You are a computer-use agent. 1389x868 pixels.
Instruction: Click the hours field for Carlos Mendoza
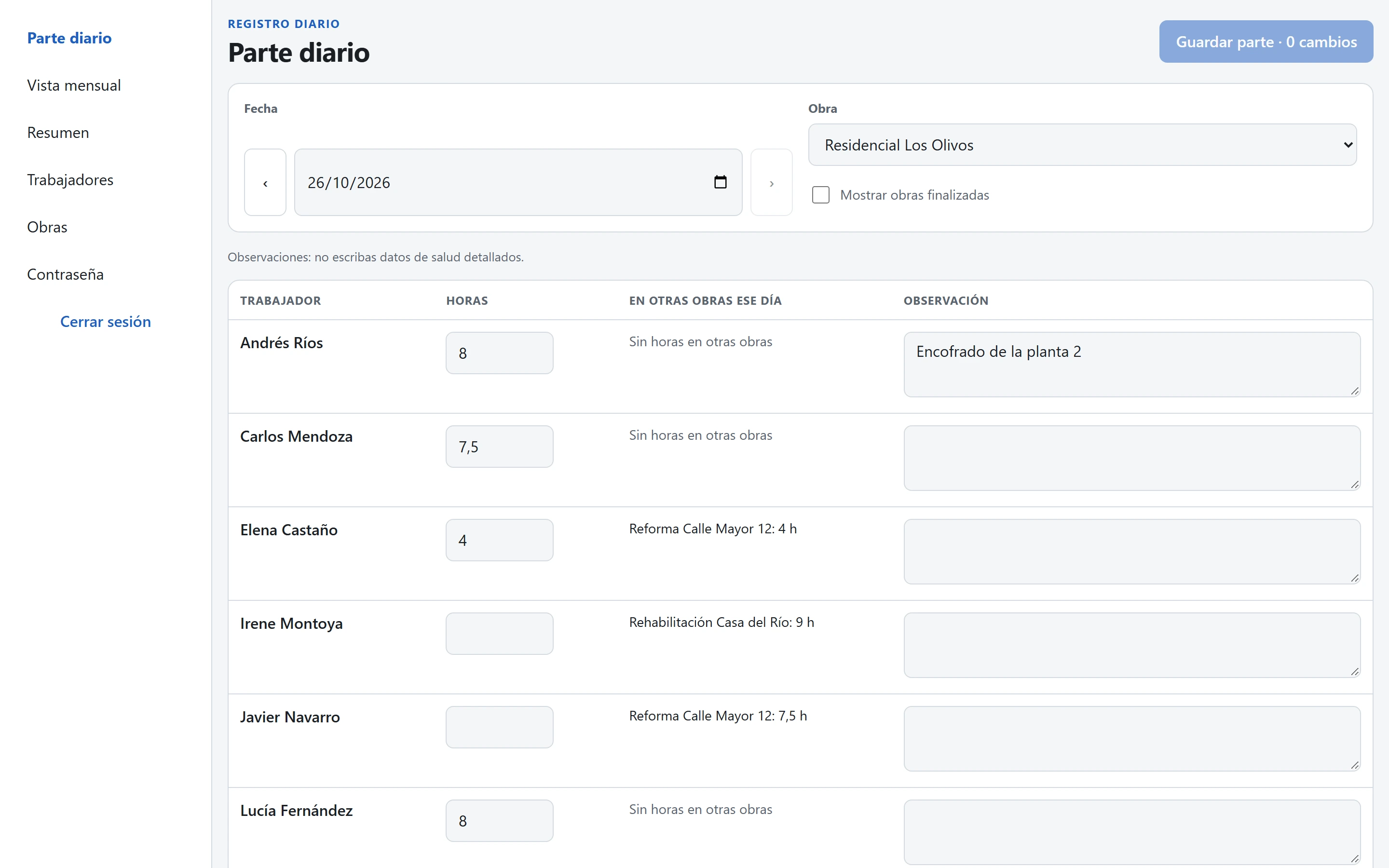point(499,447)
